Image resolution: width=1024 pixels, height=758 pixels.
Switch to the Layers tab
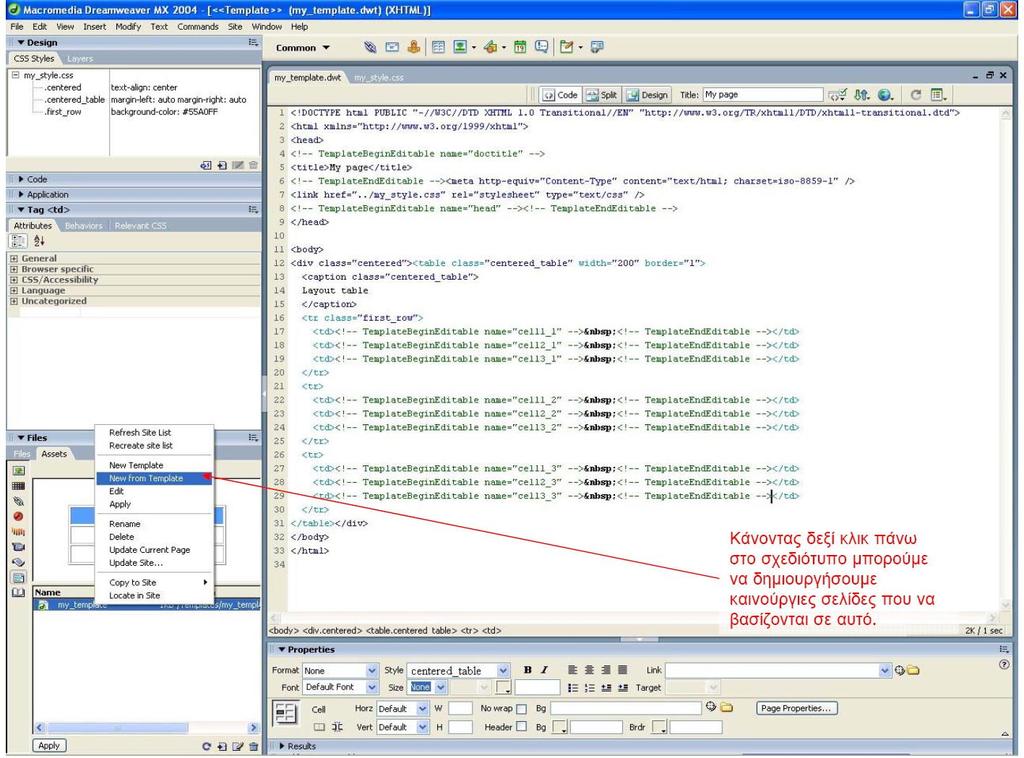click(x=80, y=59)
